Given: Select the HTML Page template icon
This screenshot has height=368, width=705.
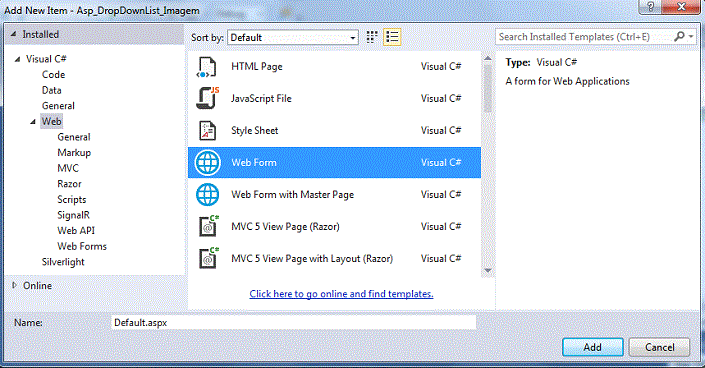Looking at the screenshot, I should 207,67.
